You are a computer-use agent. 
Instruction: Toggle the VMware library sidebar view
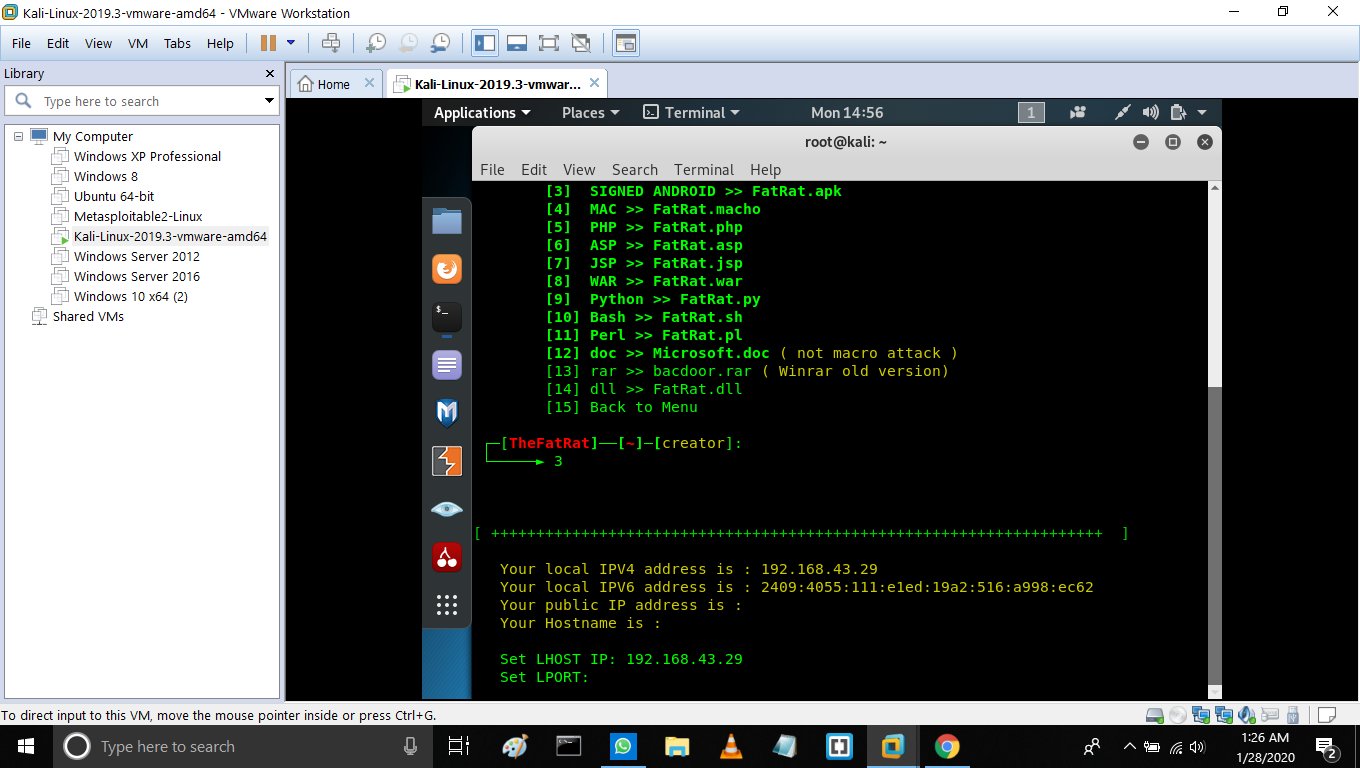point(485,43)
